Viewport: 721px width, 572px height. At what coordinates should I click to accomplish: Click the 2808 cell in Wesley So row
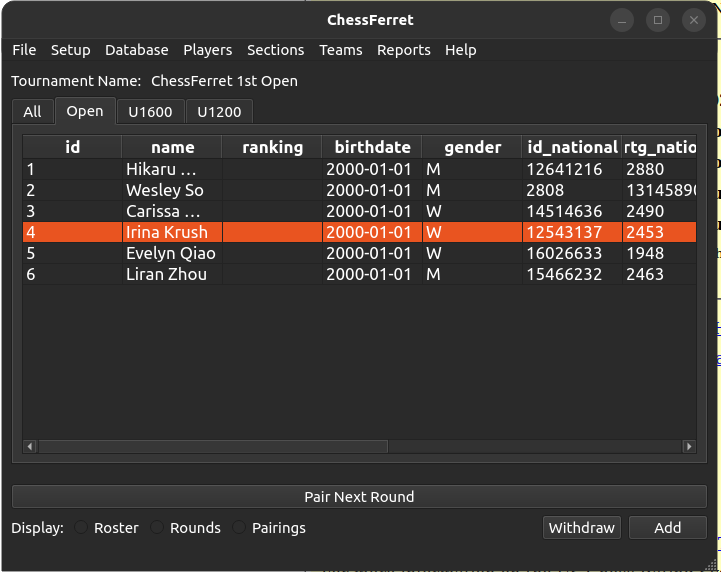[x=572, y=190]
